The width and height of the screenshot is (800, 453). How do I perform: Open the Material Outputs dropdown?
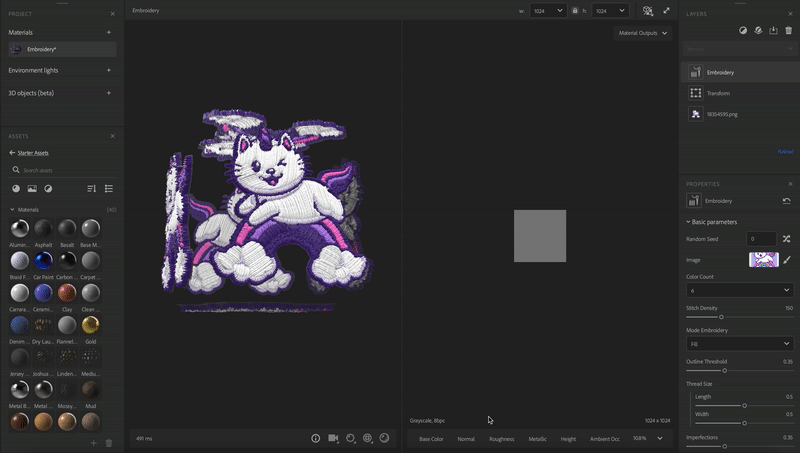click(642, 33)
